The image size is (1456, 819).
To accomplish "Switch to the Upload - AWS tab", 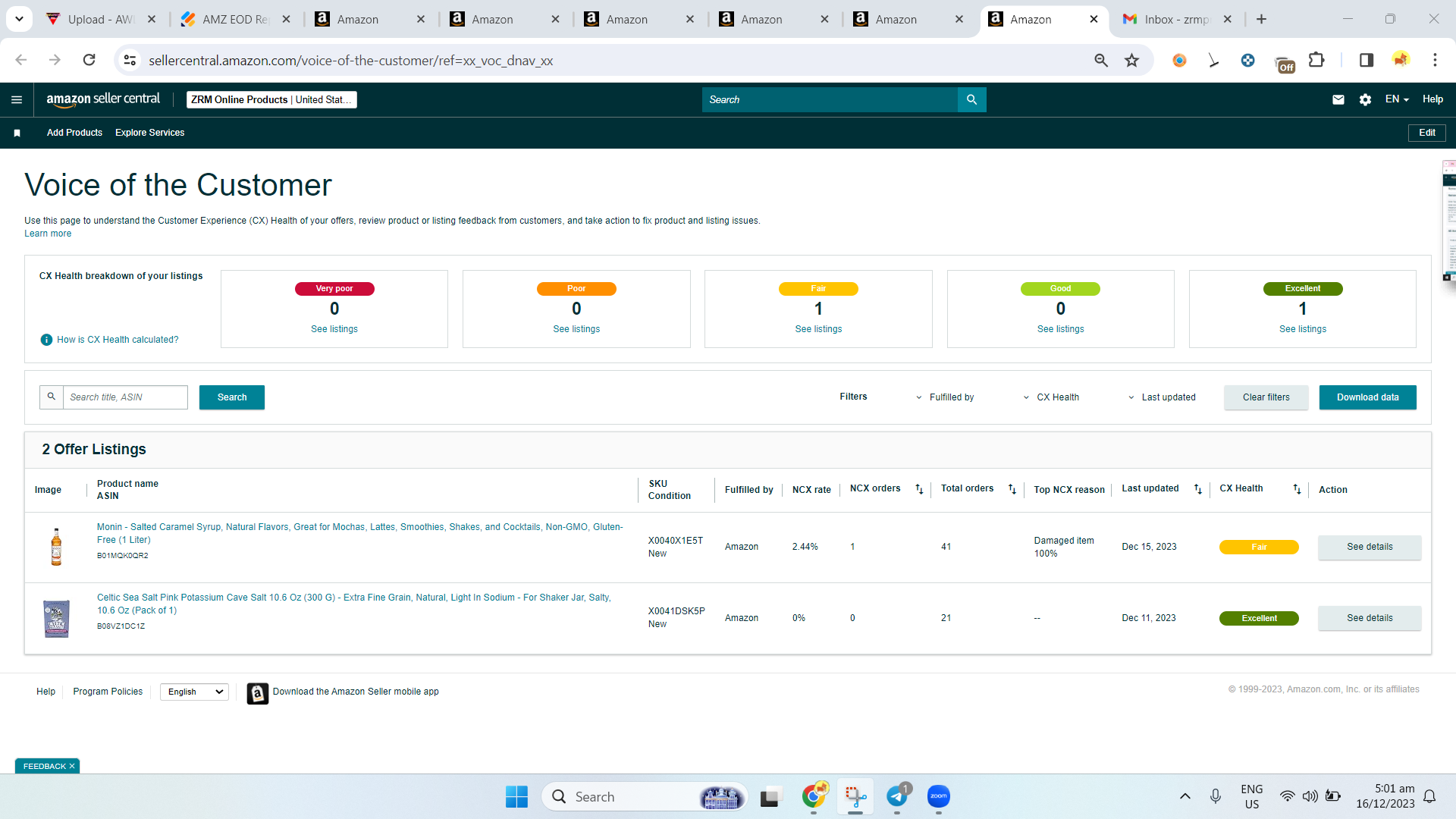I will (x=101, y=19).
